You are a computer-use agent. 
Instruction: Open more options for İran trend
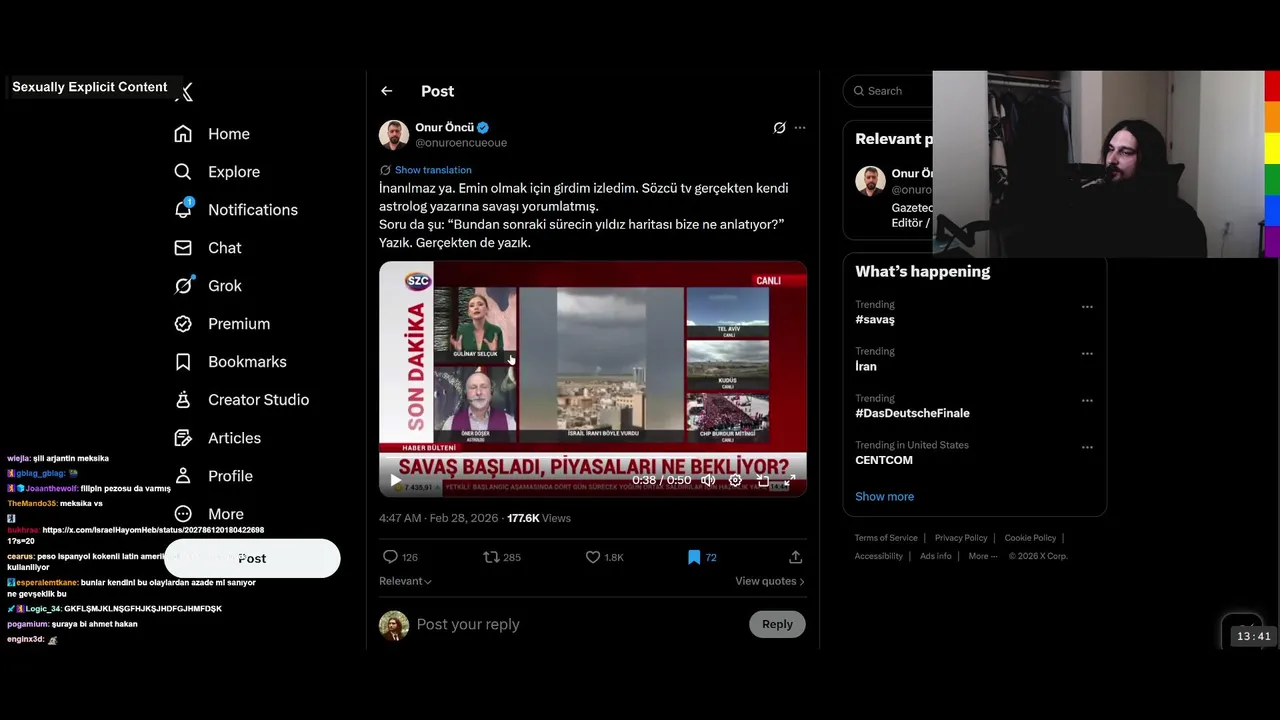click(x=1087, y=354)
